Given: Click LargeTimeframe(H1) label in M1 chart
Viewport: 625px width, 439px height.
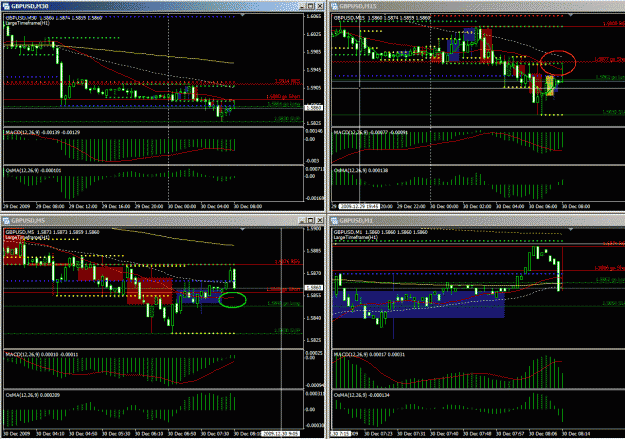Looking at the screenshot, I should [x=356, y=237].
